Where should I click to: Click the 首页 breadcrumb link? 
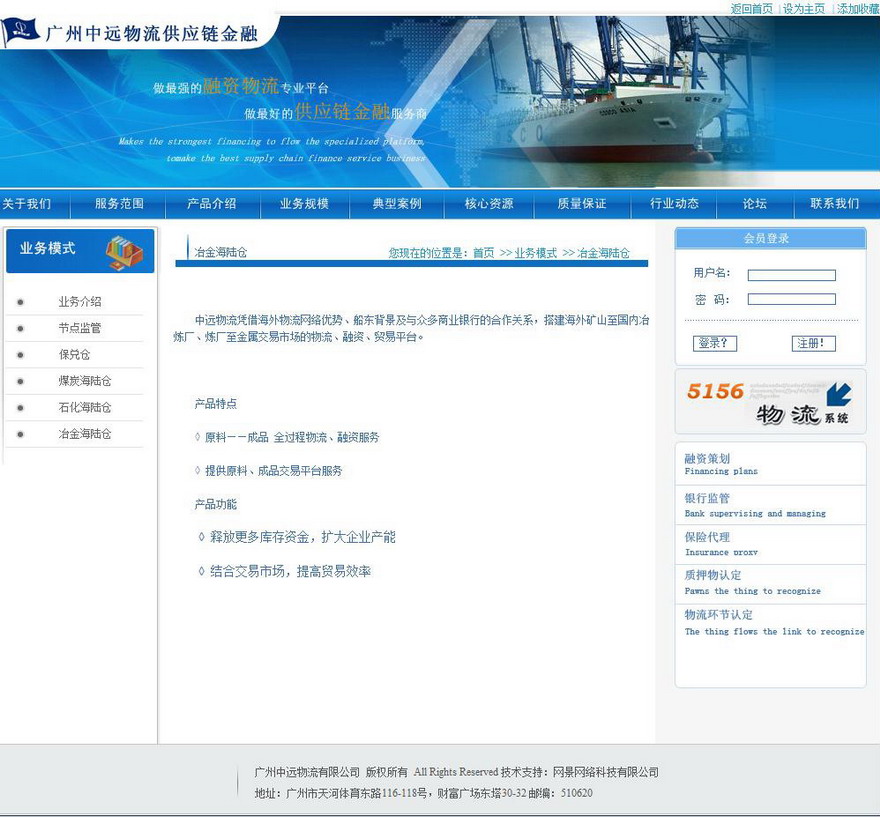pyautogui.click(x=483, y=253)
